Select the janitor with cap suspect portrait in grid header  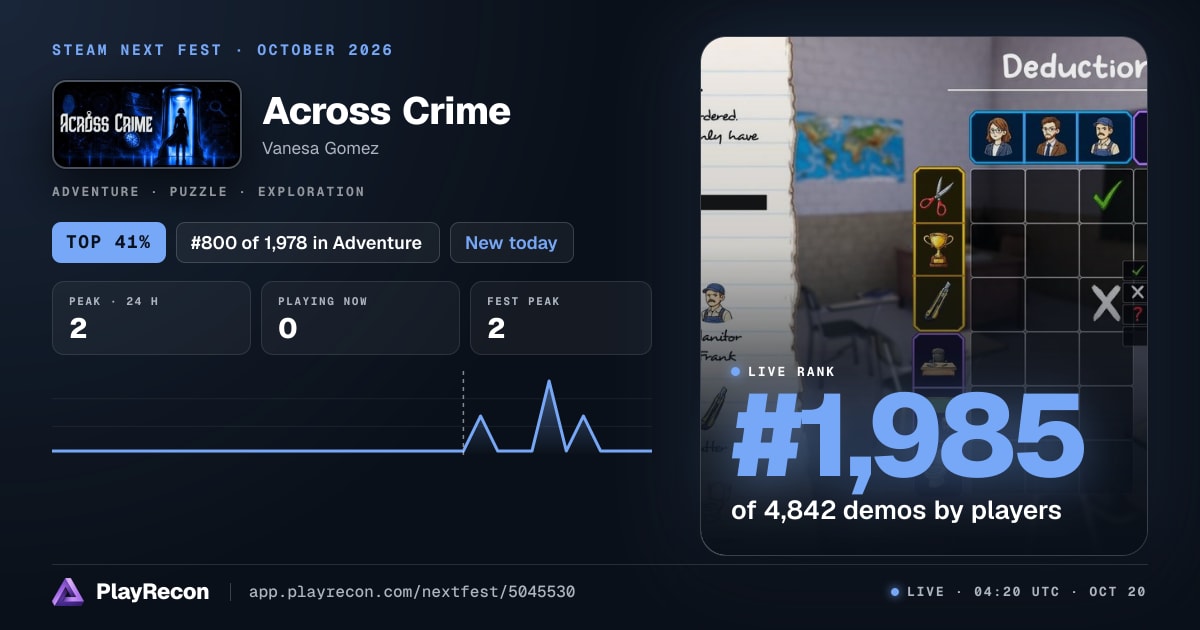tap(1105, 138)
